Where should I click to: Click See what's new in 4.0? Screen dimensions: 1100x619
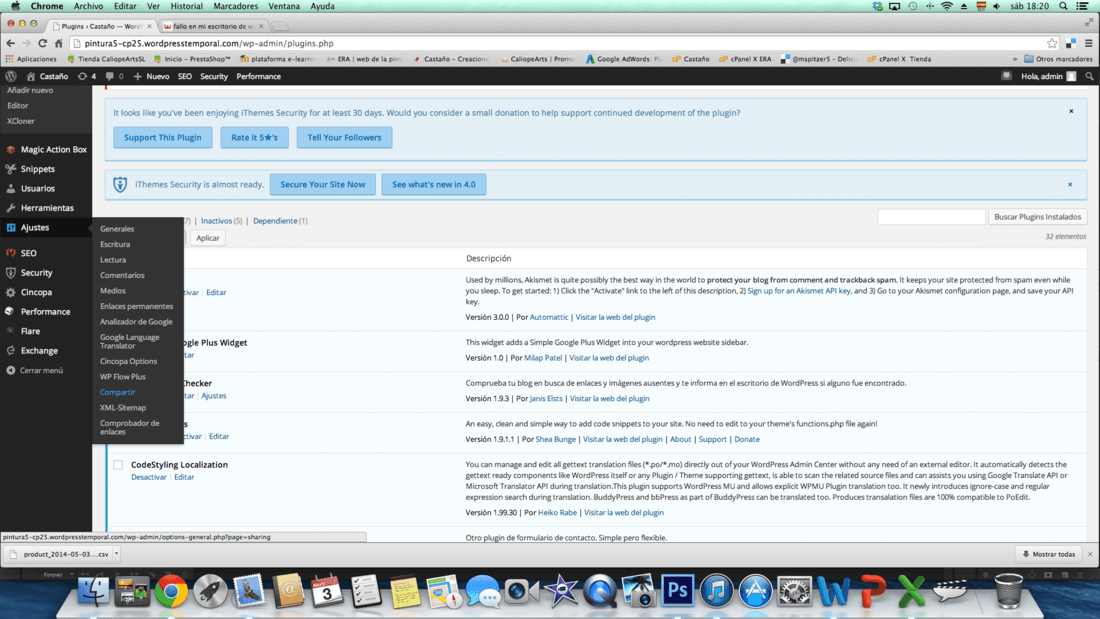pos(434,185)
